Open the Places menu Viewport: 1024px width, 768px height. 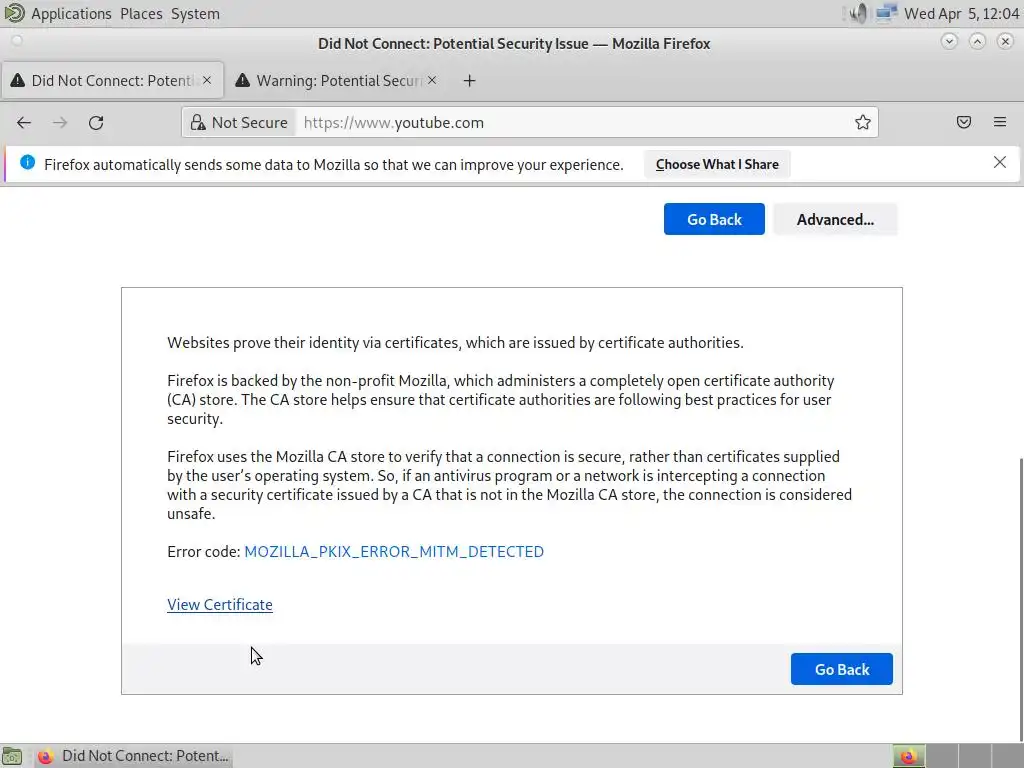click(x=141, y=14)
